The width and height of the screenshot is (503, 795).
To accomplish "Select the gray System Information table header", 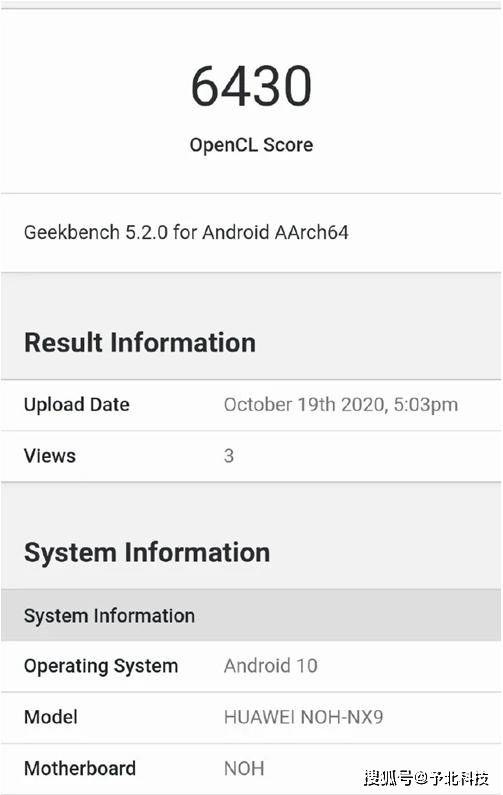I will [x=251, y=615].
